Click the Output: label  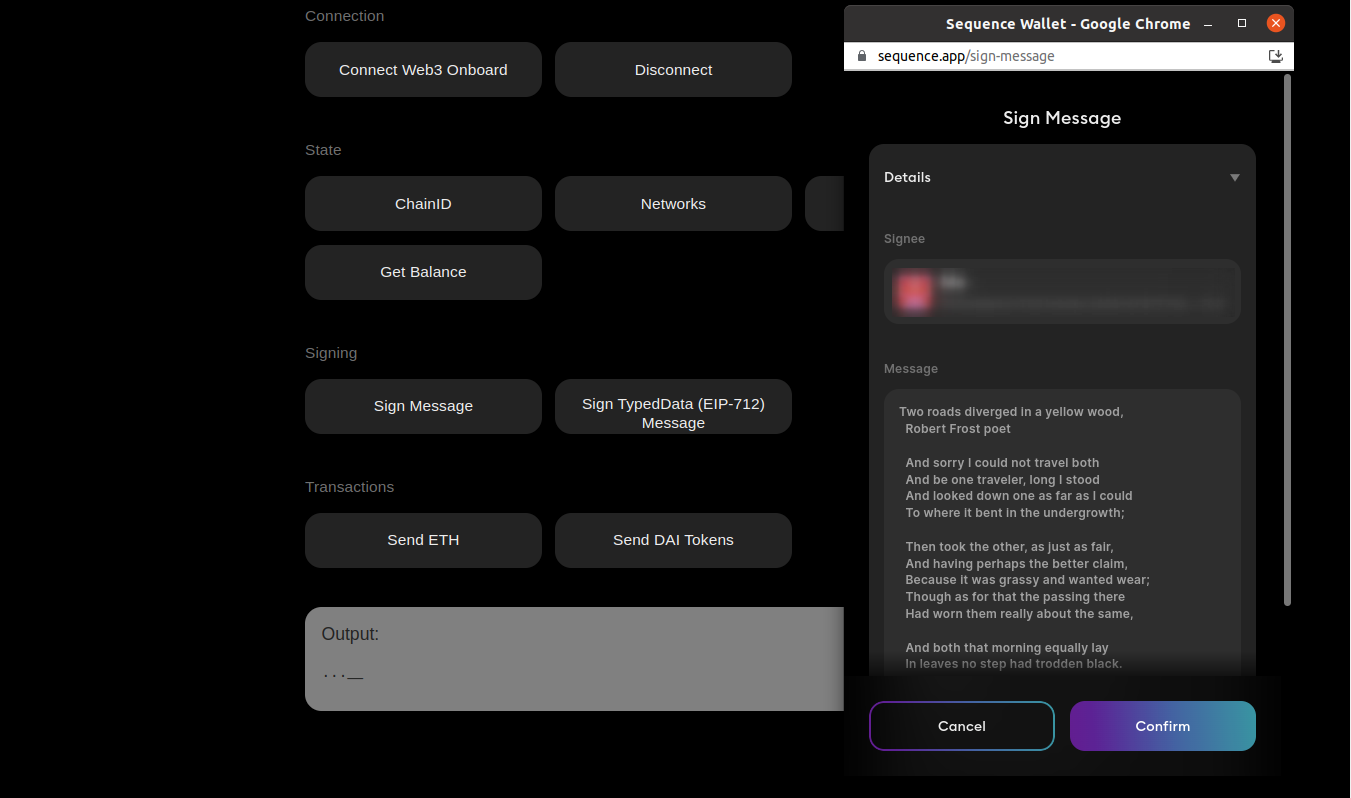[350, 634]
